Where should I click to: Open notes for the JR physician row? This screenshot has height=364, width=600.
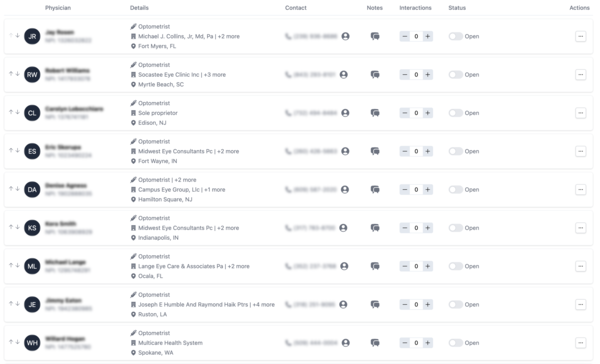pyautogui.click(x=375, y=36)
